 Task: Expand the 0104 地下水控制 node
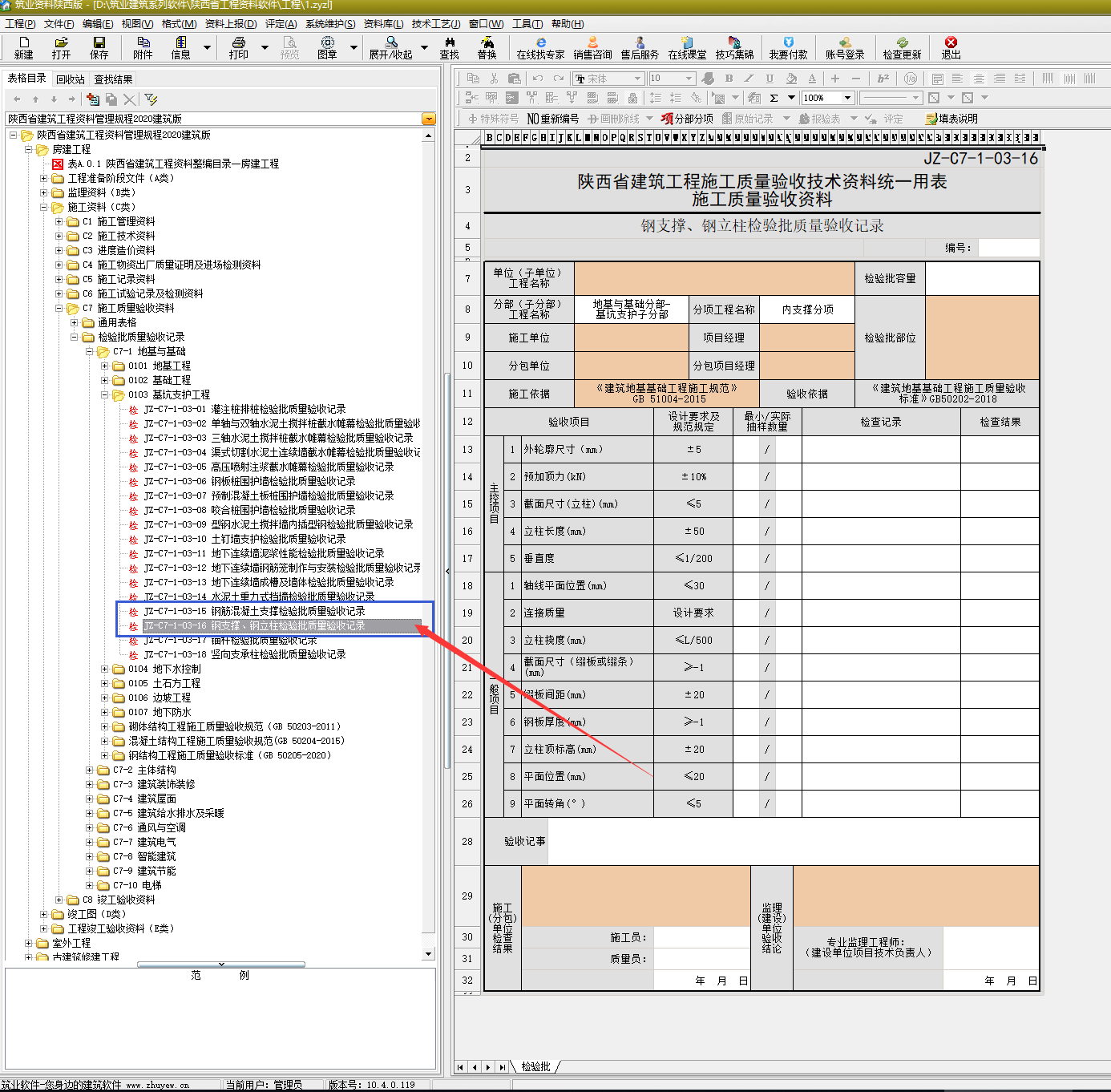point(104,669)
